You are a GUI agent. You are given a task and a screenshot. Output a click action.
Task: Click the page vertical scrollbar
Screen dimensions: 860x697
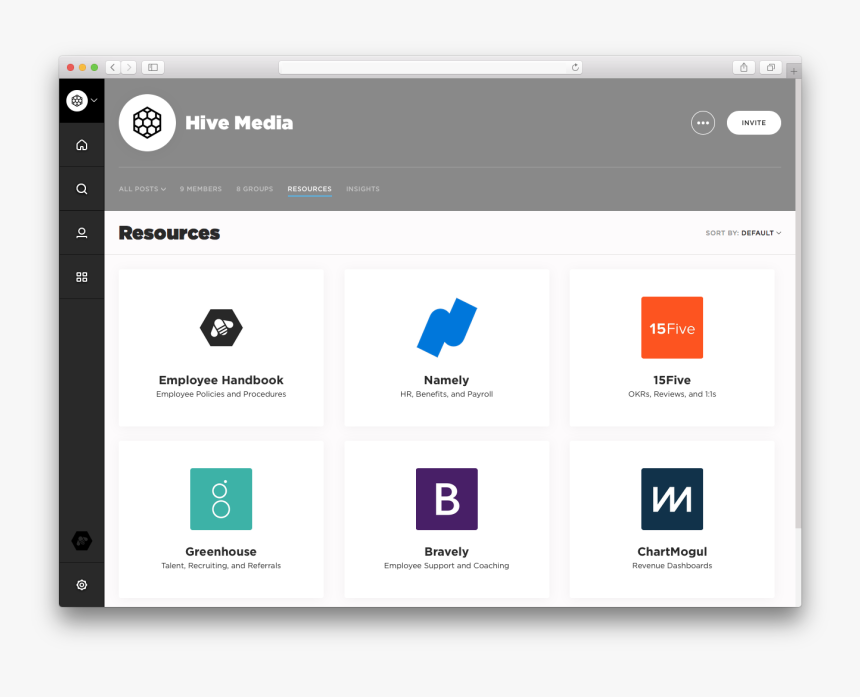click(798, 304)
